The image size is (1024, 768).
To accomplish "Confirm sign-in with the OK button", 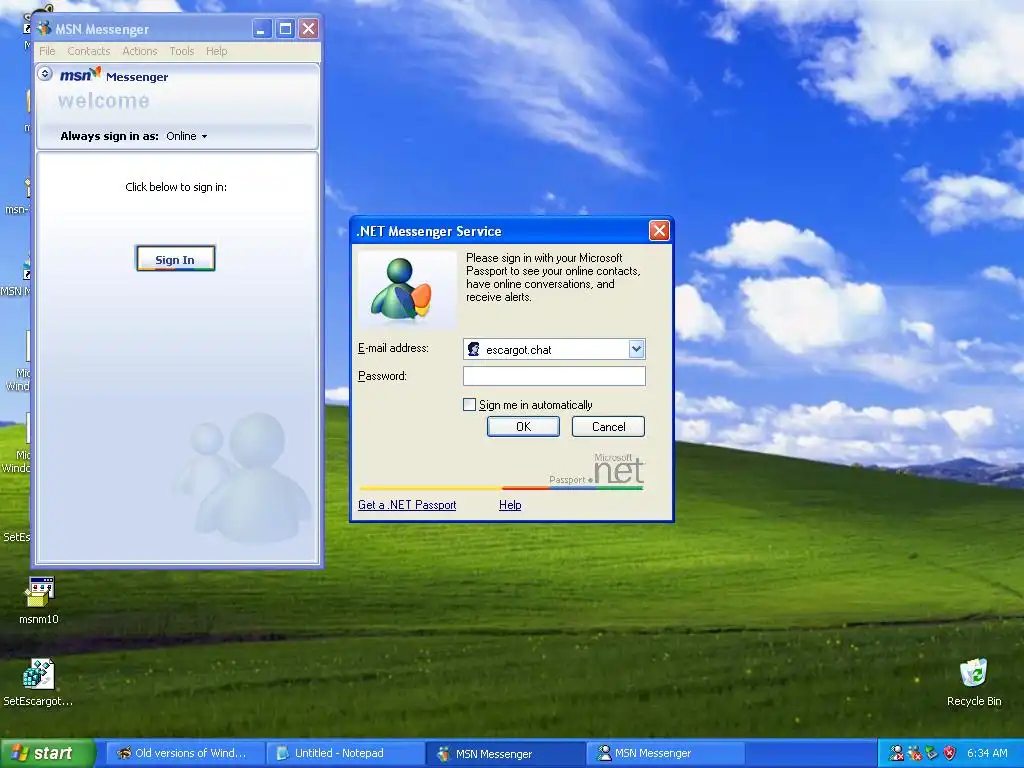I will pos(523,426).
